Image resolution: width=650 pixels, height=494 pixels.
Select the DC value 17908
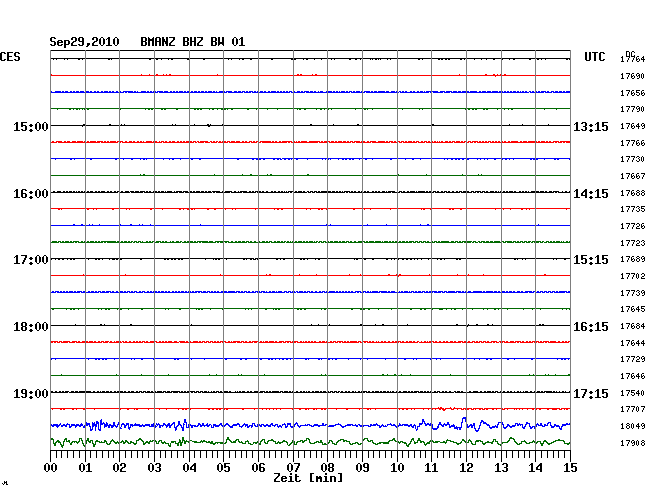[x=633, y=443]
